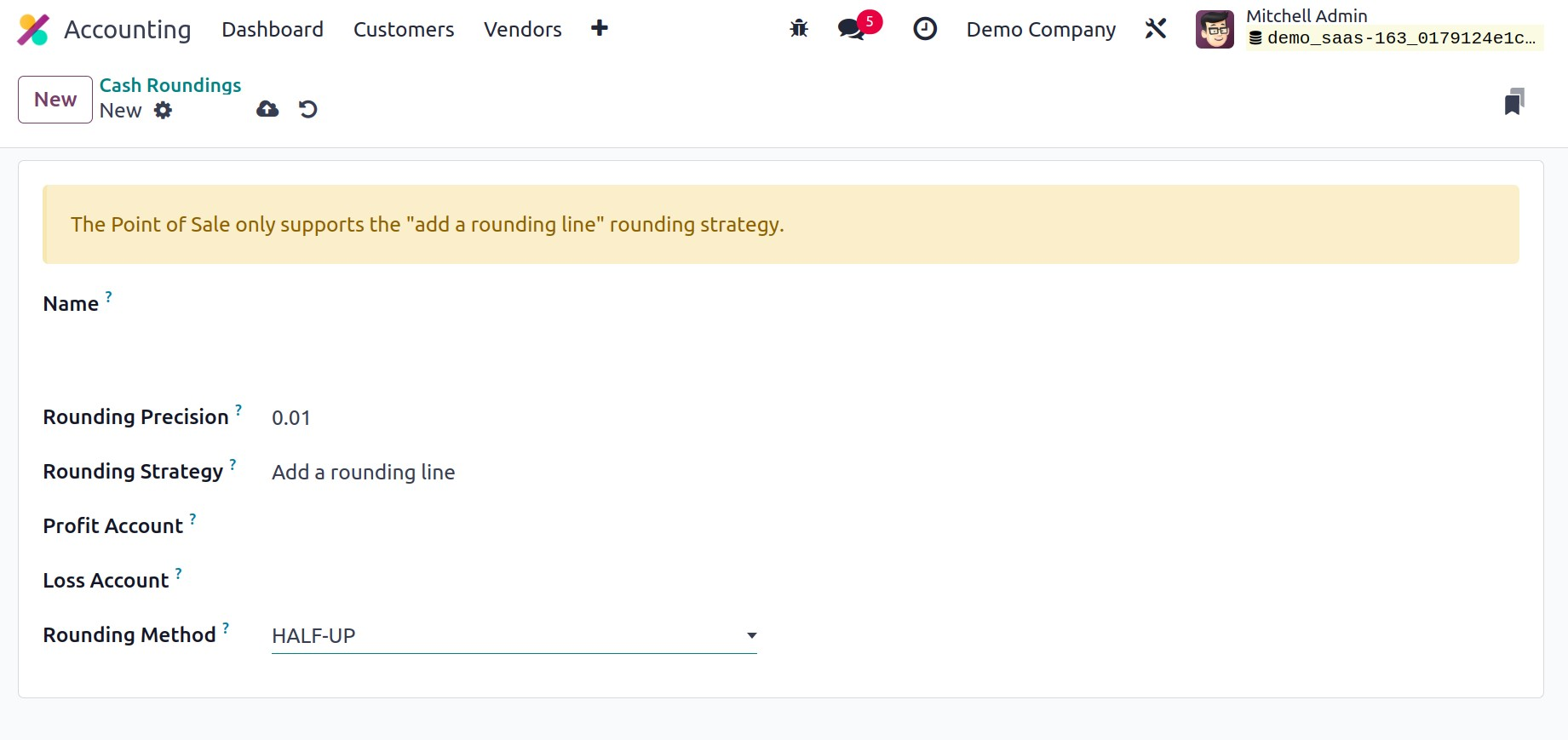Open the Dashboard menu
Screen dimensions: 1568x740
[x=273, y=30]
